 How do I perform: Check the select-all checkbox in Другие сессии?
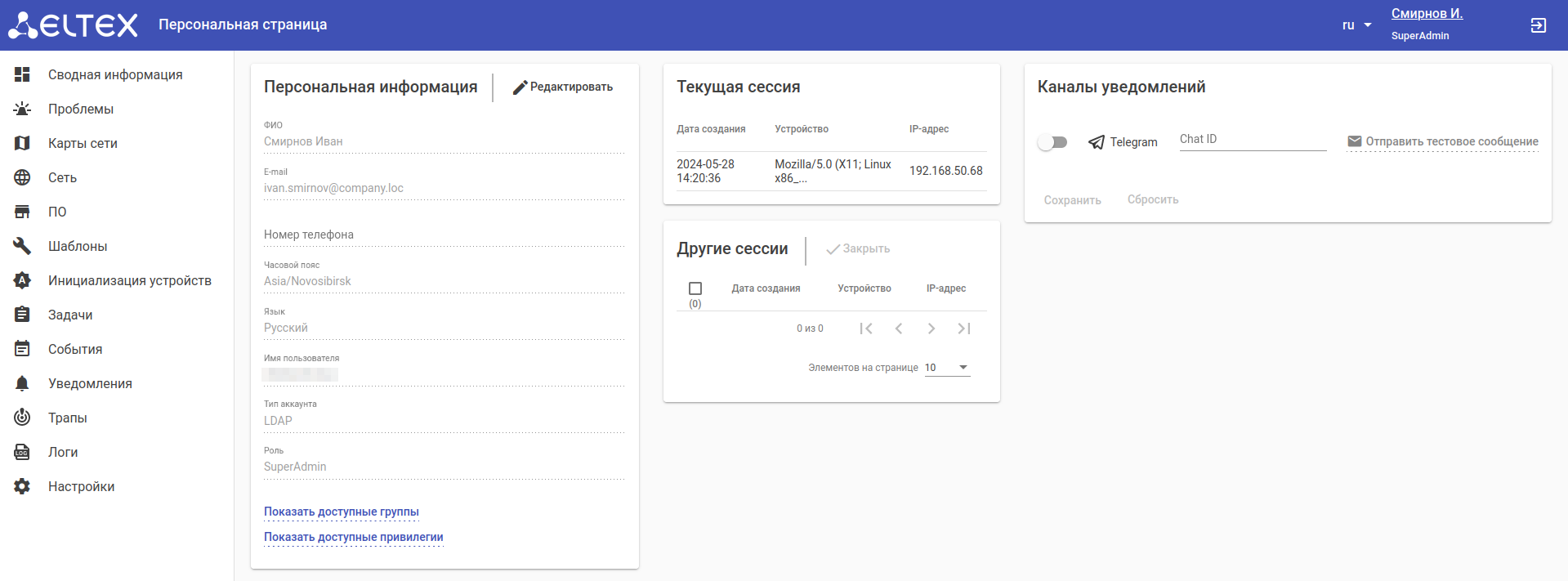pos(695,288)
